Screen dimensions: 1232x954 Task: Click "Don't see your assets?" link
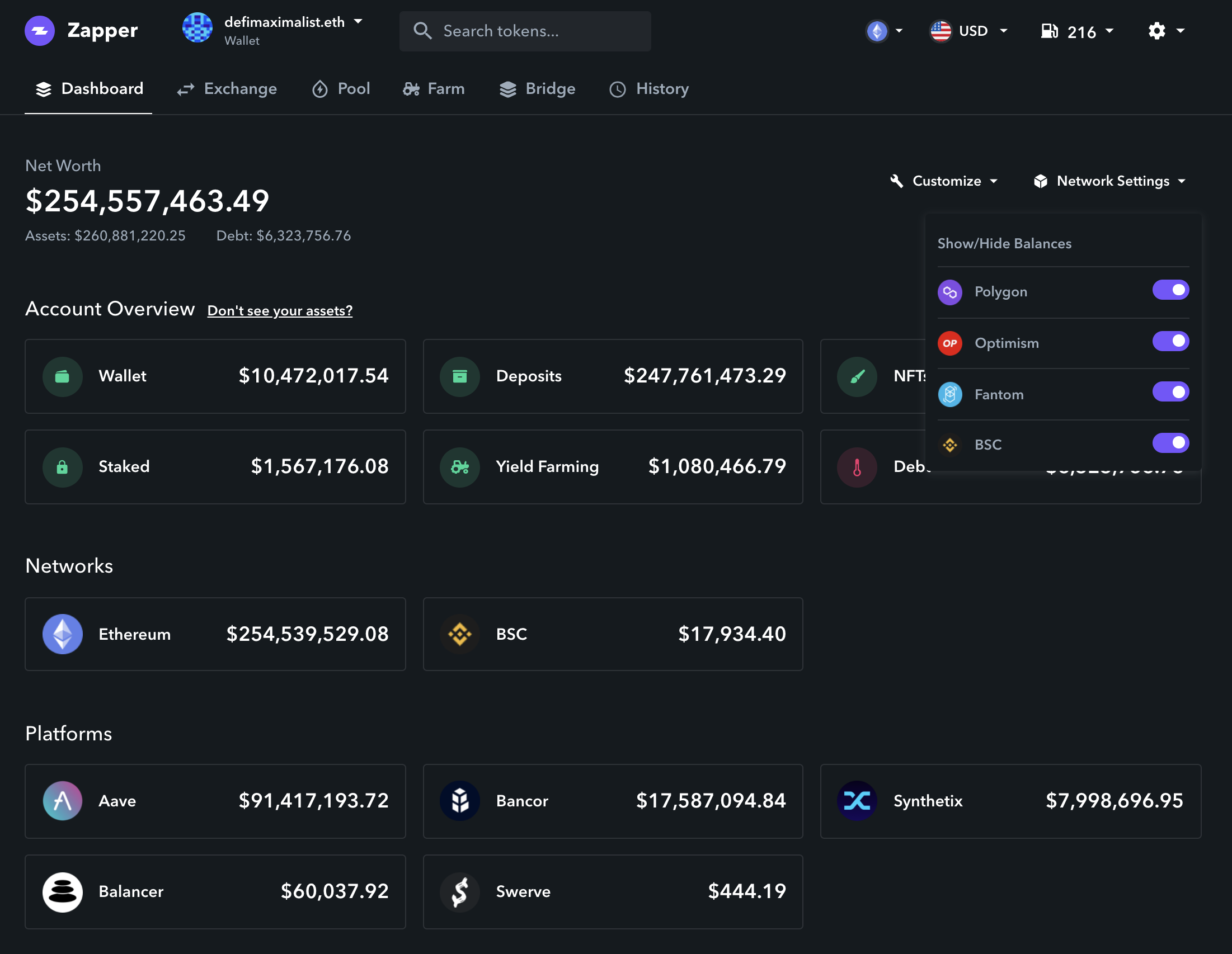[280, 311]
